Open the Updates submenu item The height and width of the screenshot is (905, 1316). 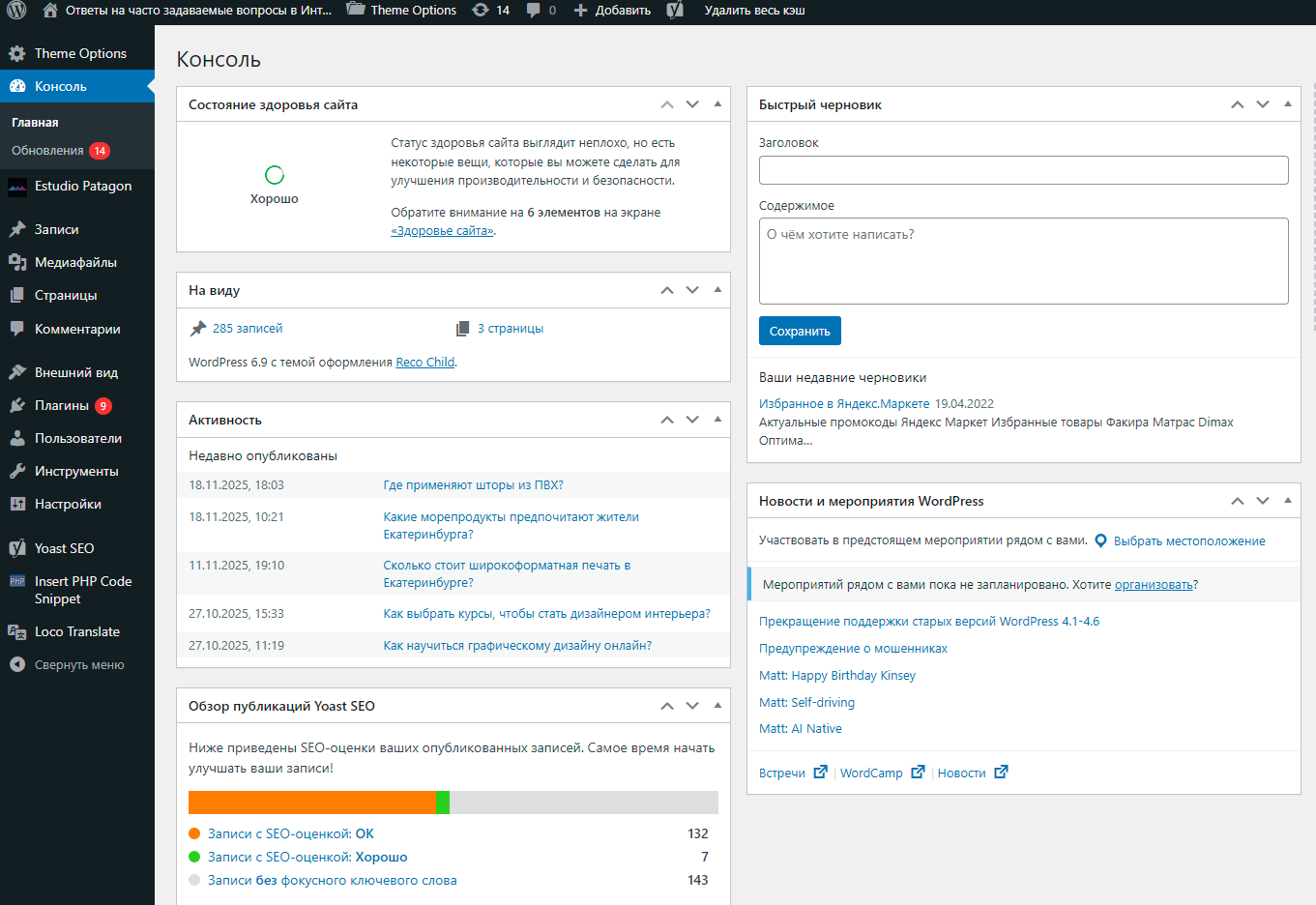(x=48, y=151)
